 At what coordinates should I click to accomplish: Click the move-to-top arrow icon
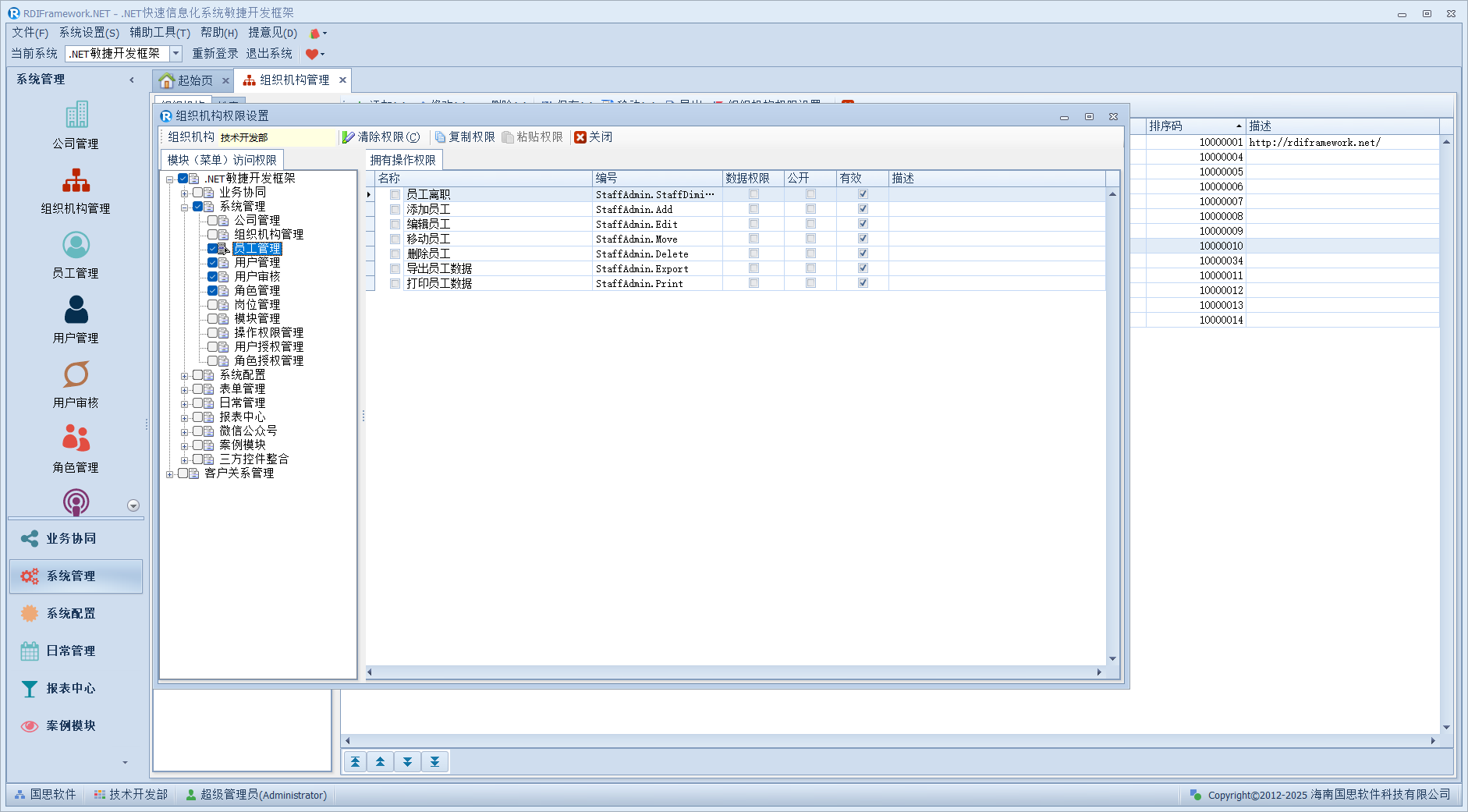pos(355,762)
